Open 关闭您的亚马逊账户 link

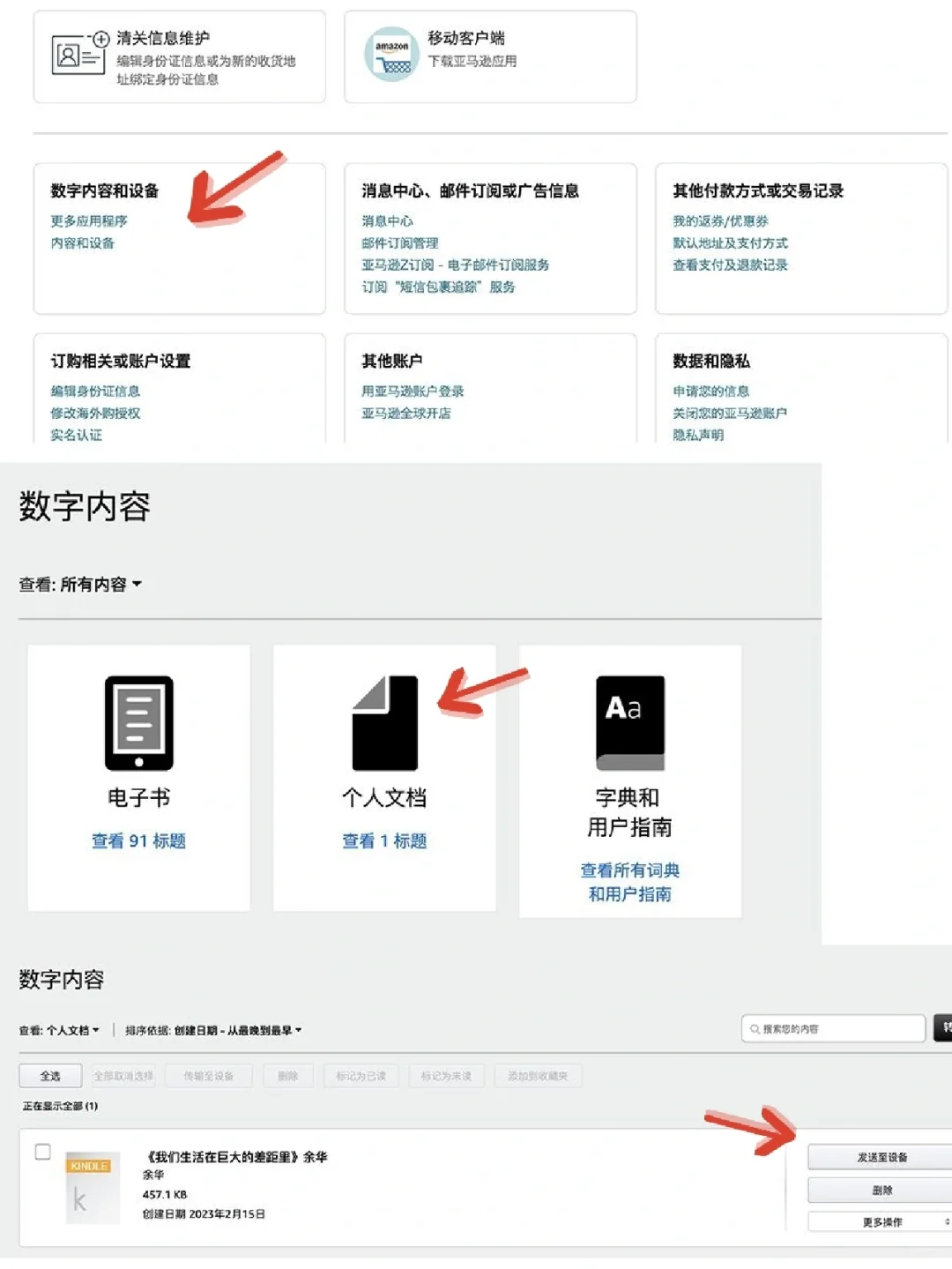(730, 413)
